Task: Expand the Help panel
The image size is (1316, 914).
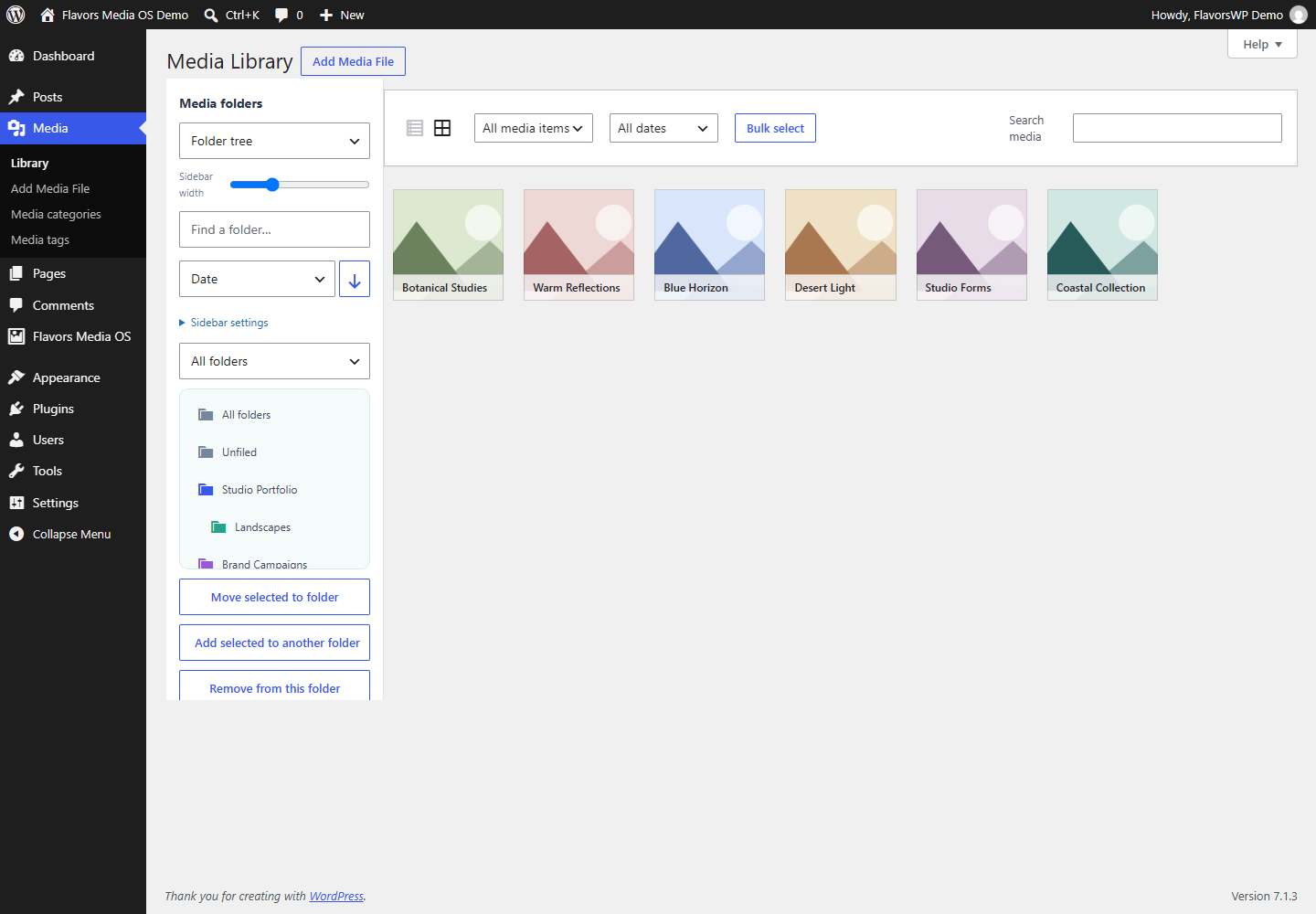Action: click(1262, 44)
